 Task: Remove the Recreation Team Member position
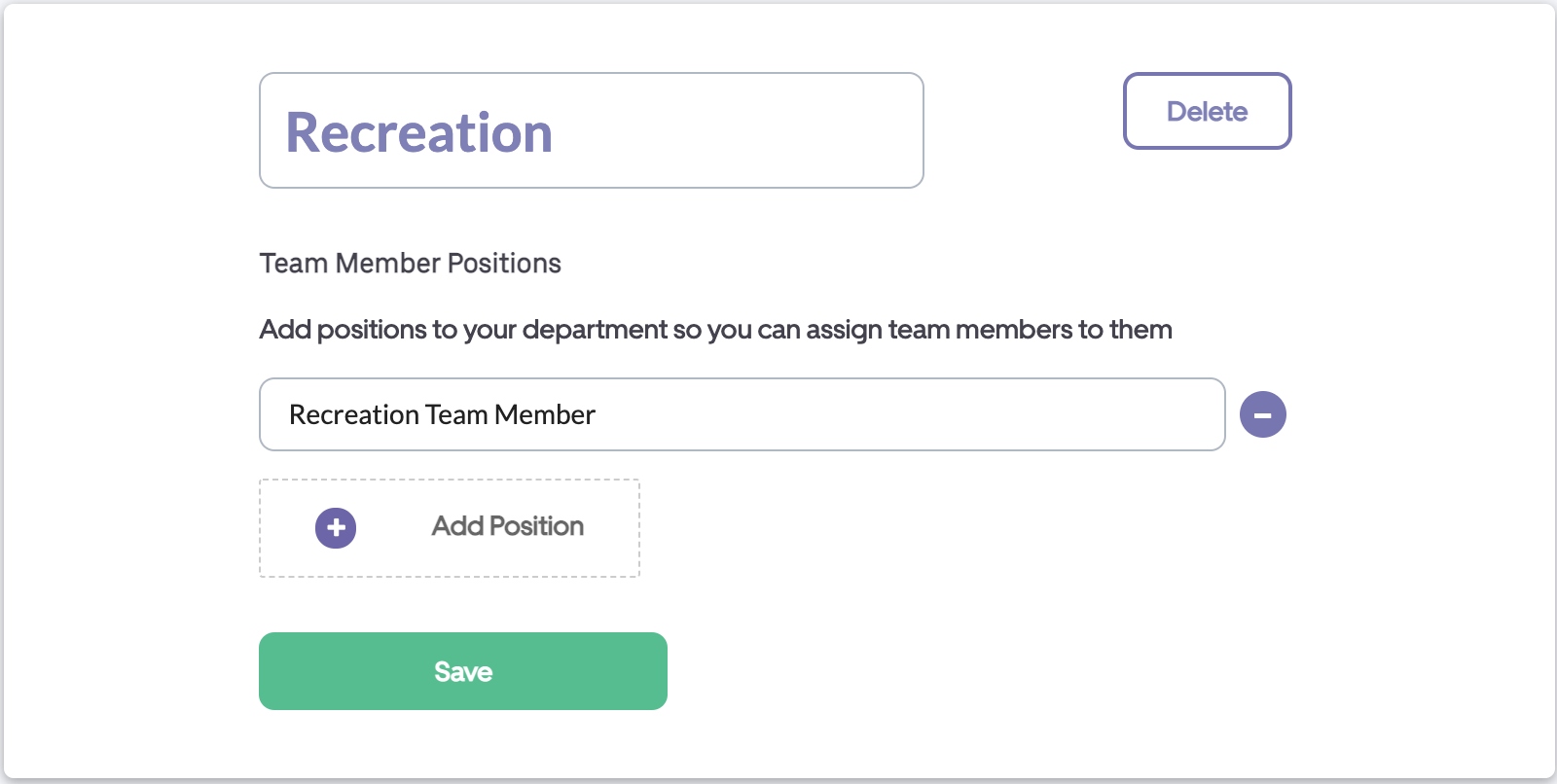click(1262, 414)
